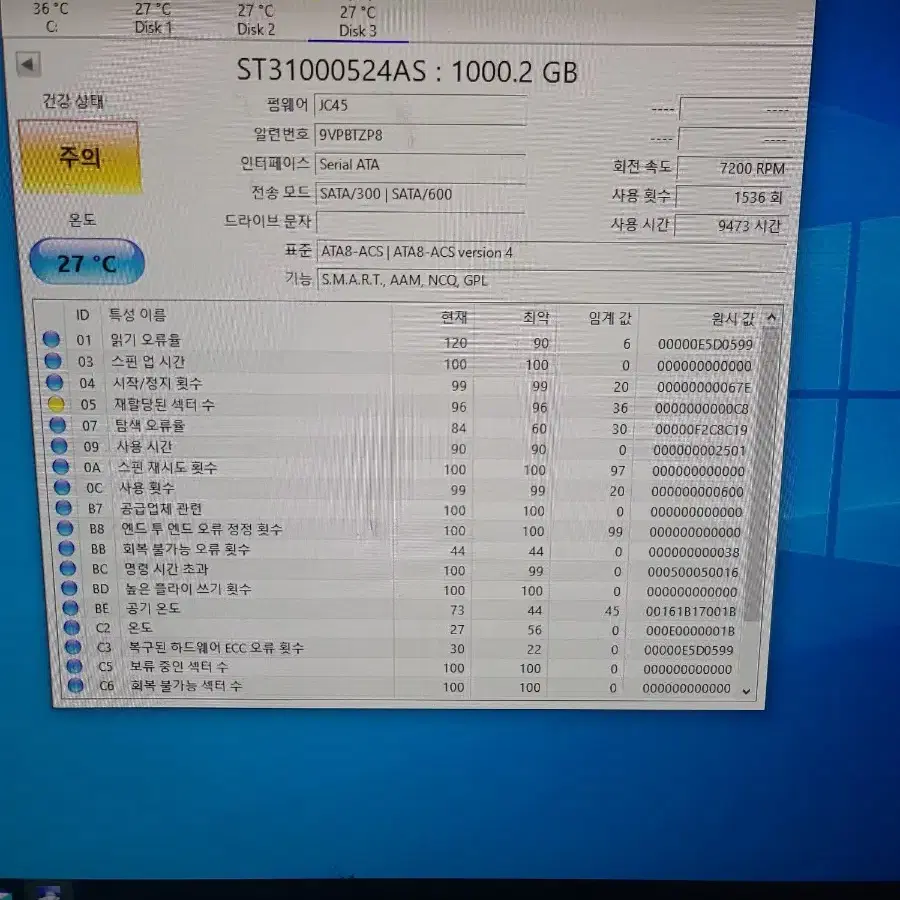Click the standard field ATA8-ACS version 4
Image resolution: width=900 pixels, height=900 pixels.
[x=551, y=253]
